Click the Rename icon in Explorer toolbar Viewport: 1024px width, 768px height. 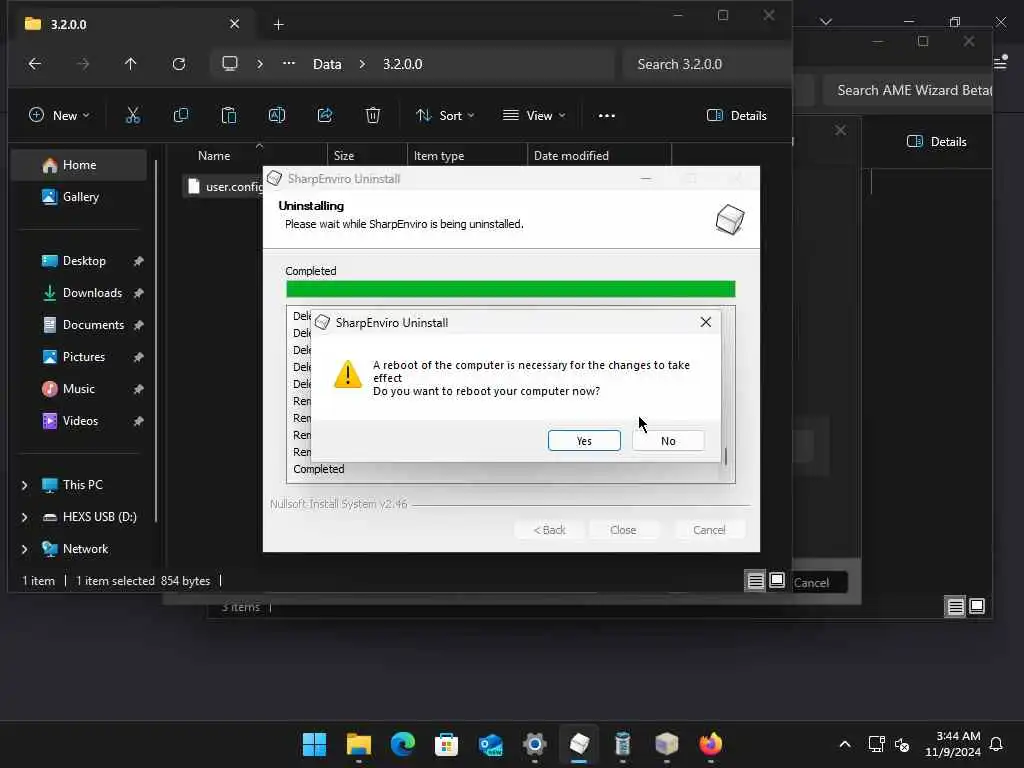[x=277, y=116]
